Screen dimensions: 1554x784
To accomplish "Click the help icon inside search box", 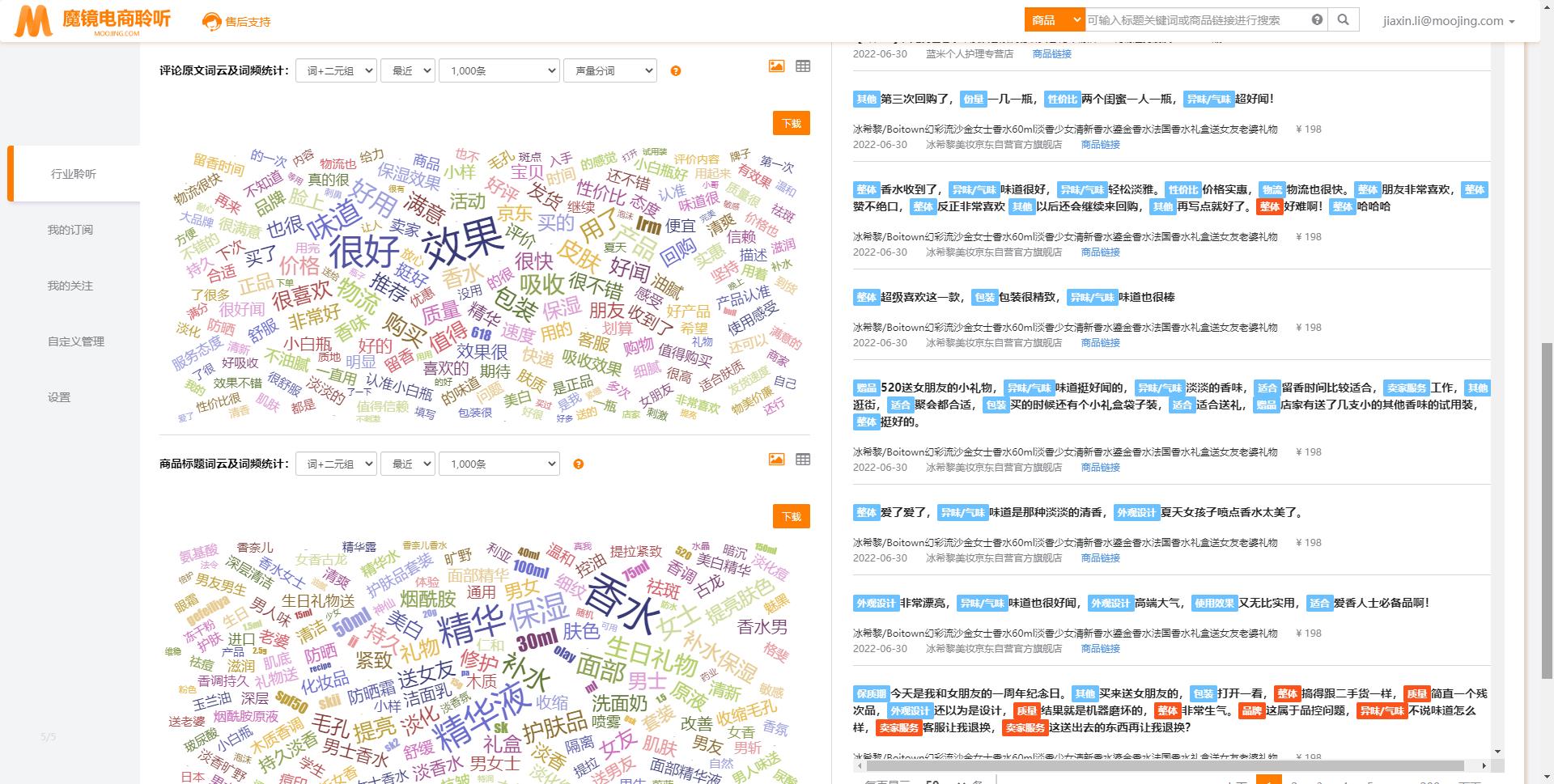I will (1317, 20).
